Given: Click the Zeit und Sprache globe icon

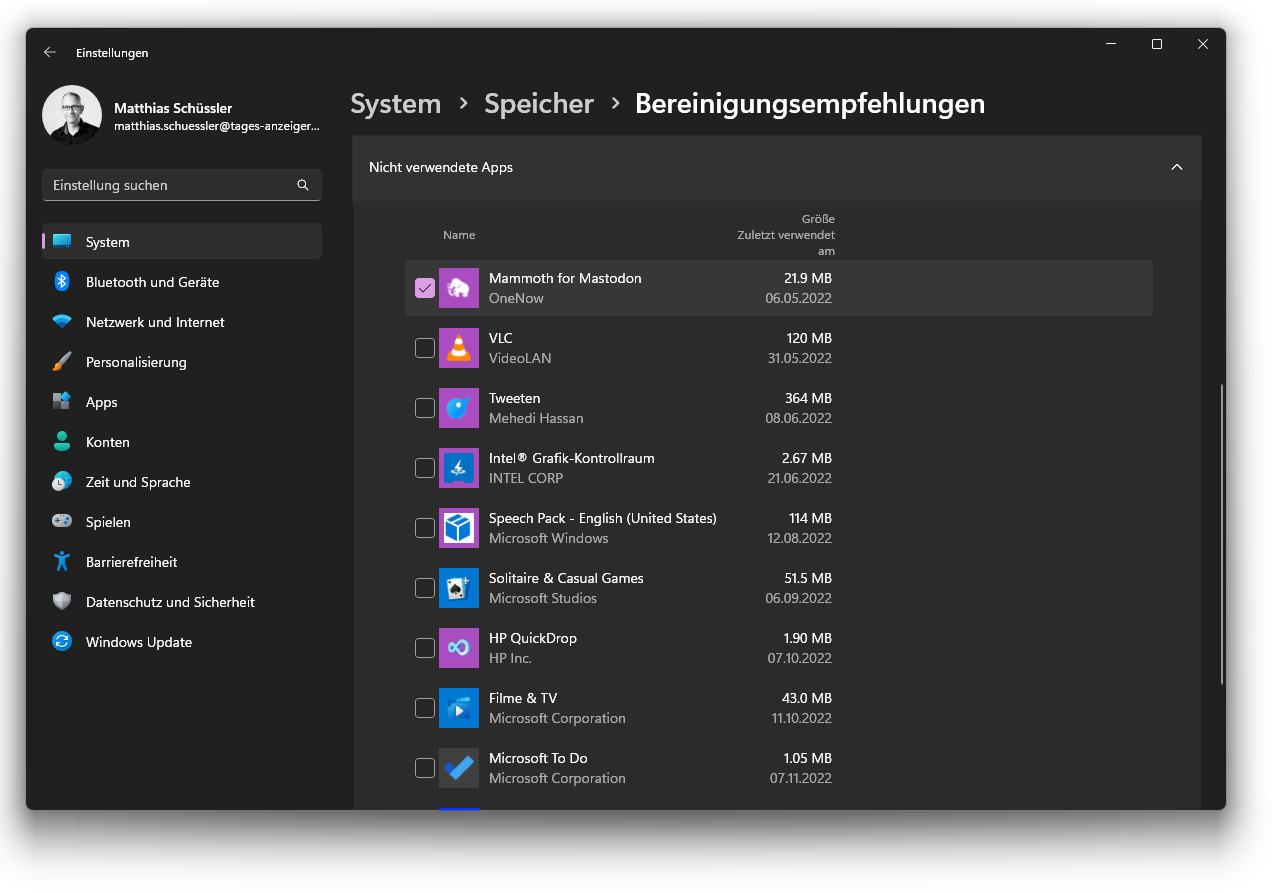Looking at the screenshot, I should click(62, 482).
